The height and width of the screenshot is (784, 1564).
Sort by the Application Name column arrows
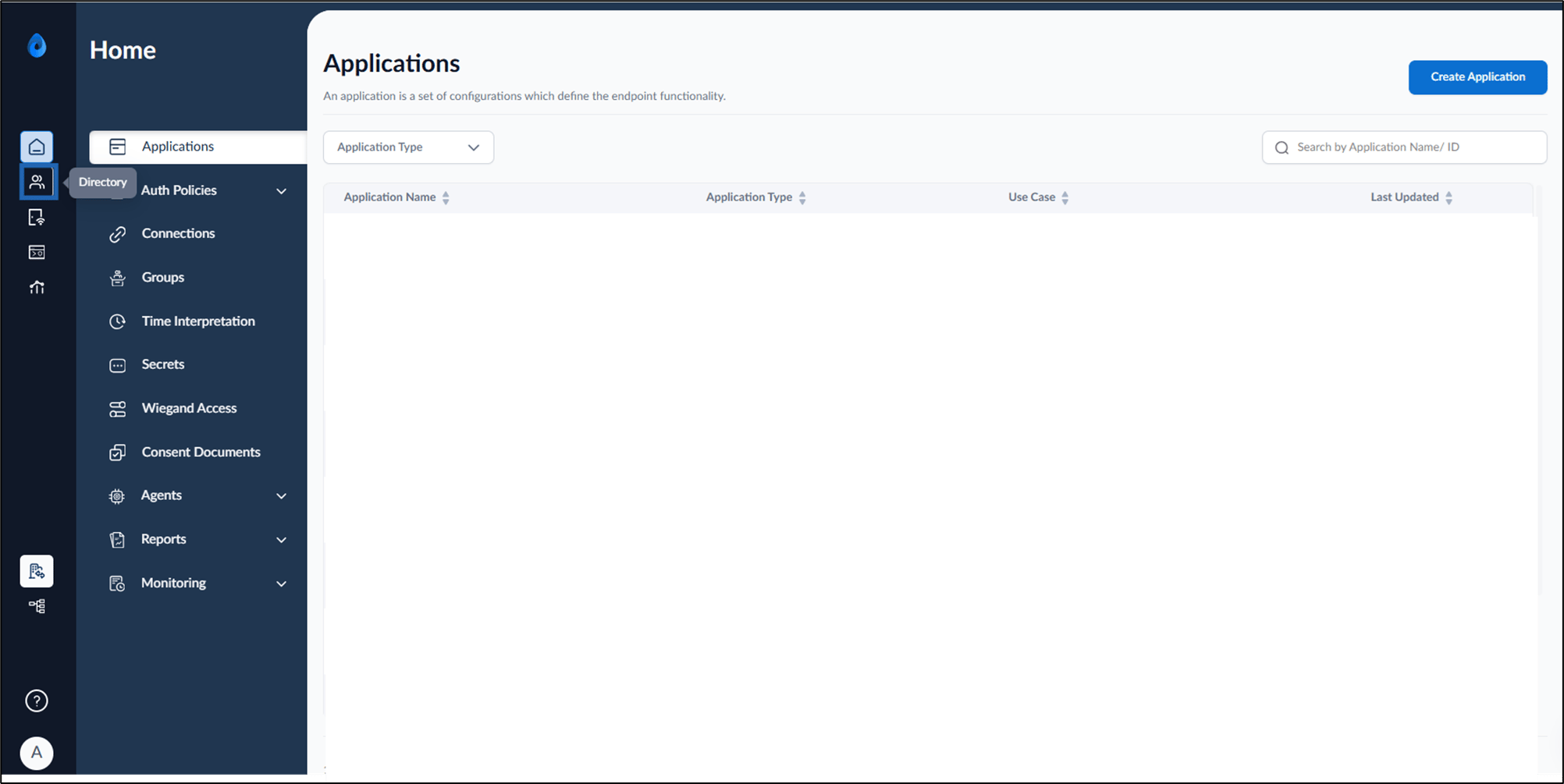446,198
